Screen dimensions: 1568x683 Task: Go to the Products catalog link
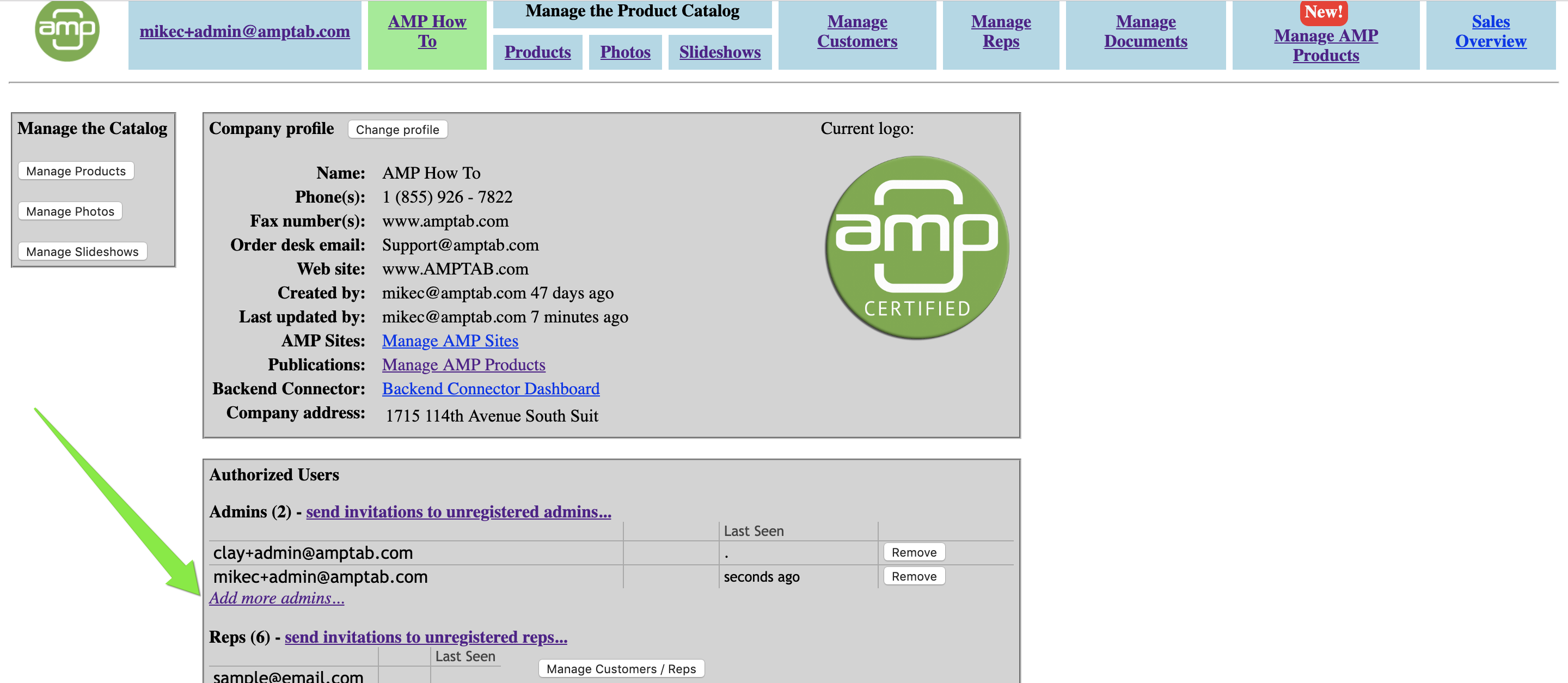[537, 52]
